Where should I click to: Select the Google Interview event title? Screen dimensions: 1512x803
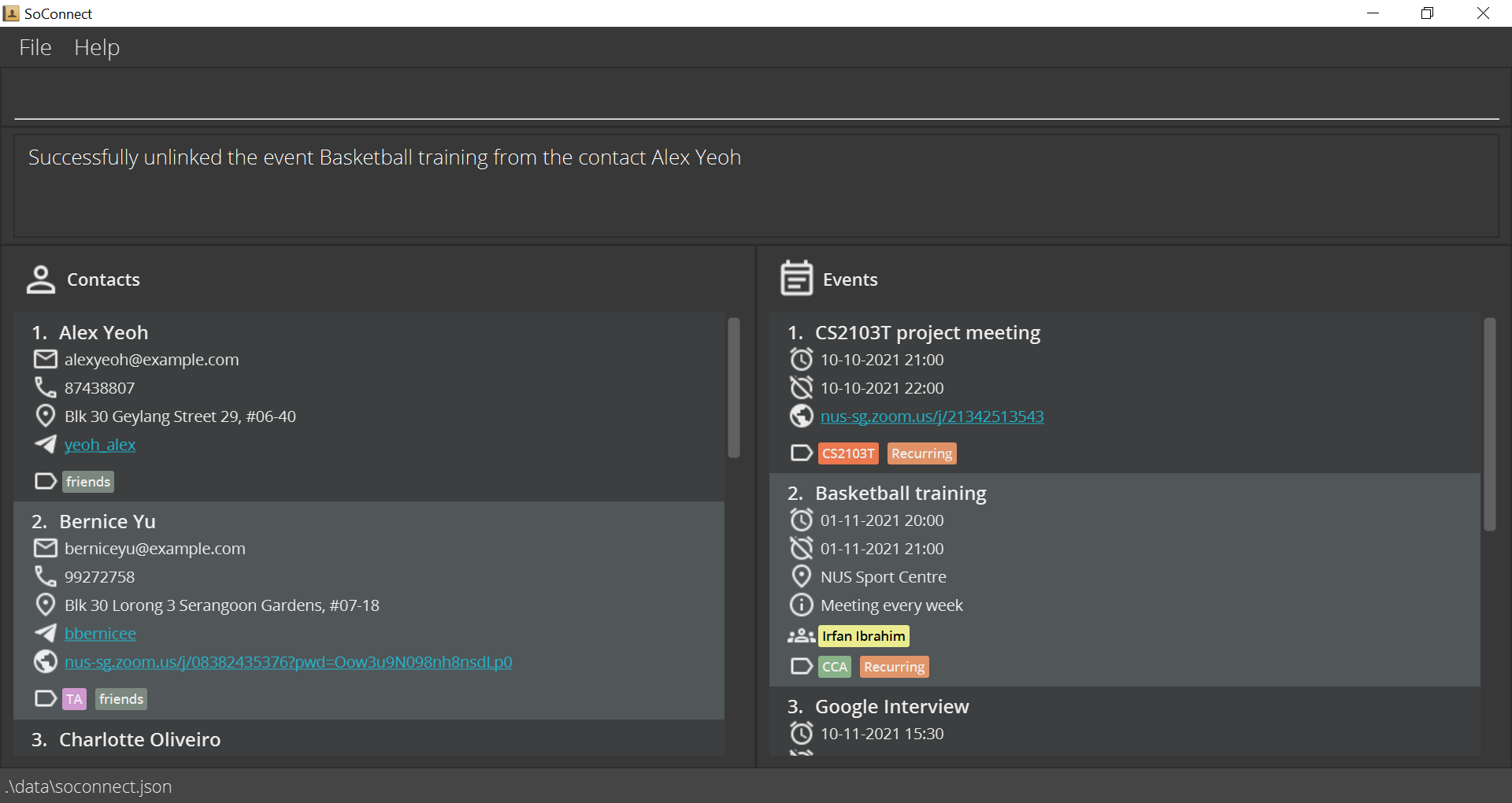click(x=892, y=706)
